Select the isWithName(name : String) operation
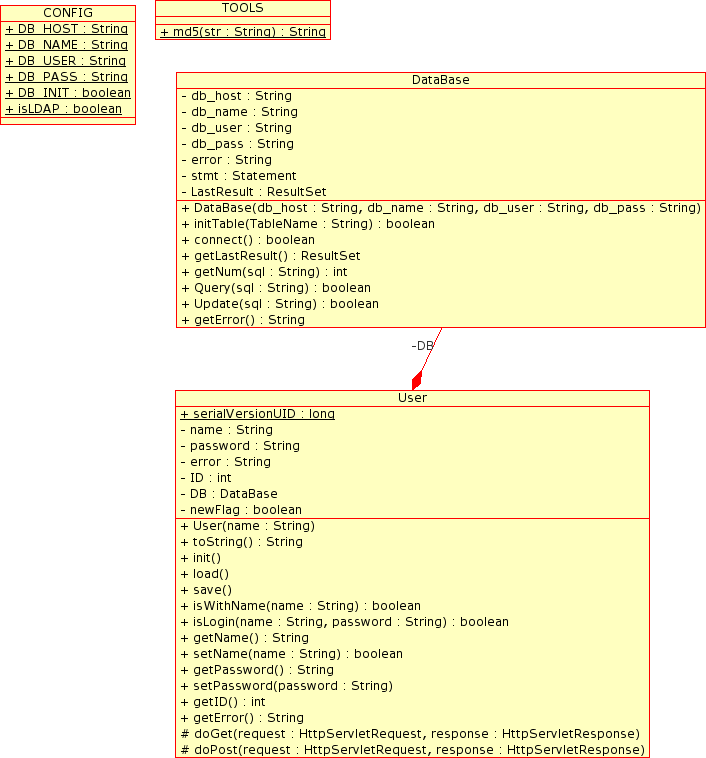This screenshot has height=758, width=706. click(300, 606)
